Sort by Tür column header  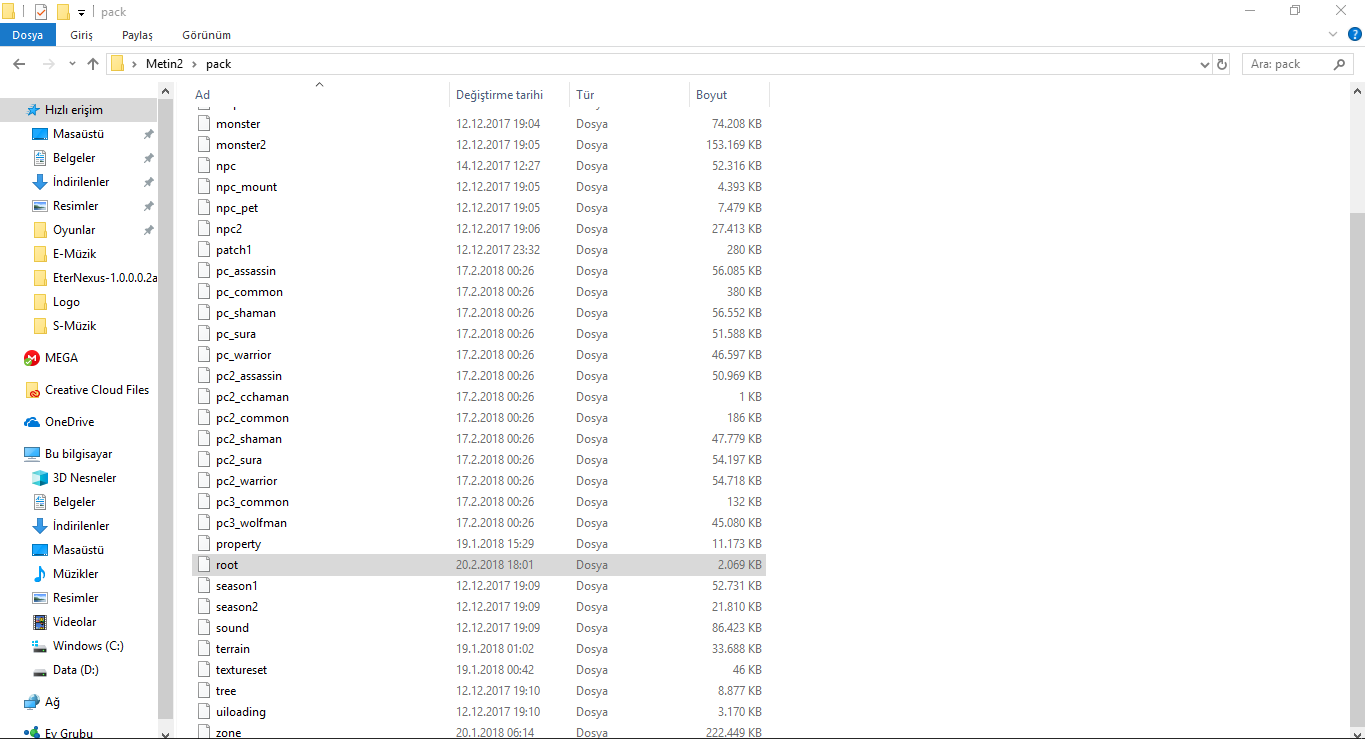coord(629,95)
